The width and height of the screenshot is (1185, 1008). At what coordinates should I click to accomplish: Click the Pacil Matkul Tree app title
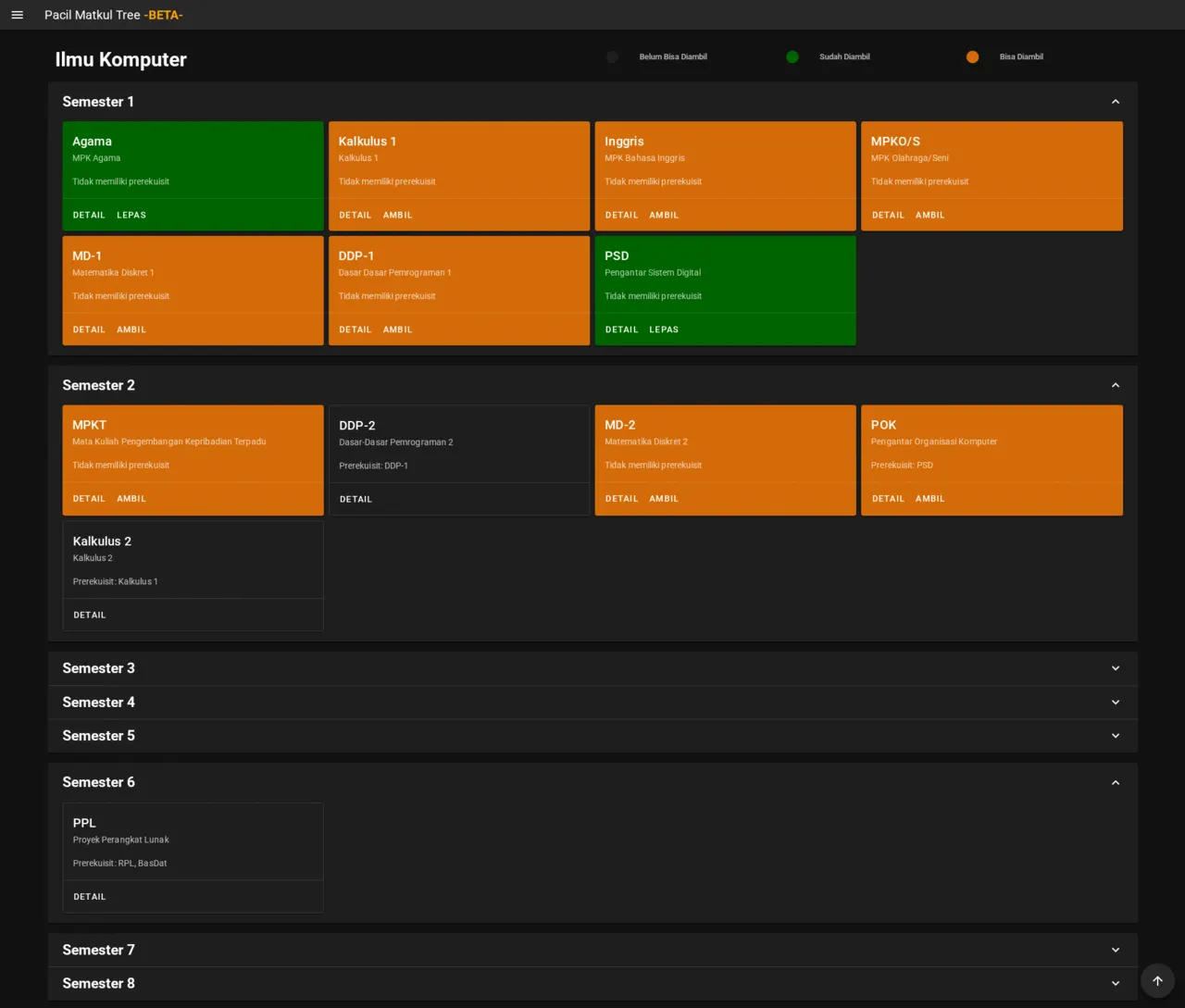(114, 15)
